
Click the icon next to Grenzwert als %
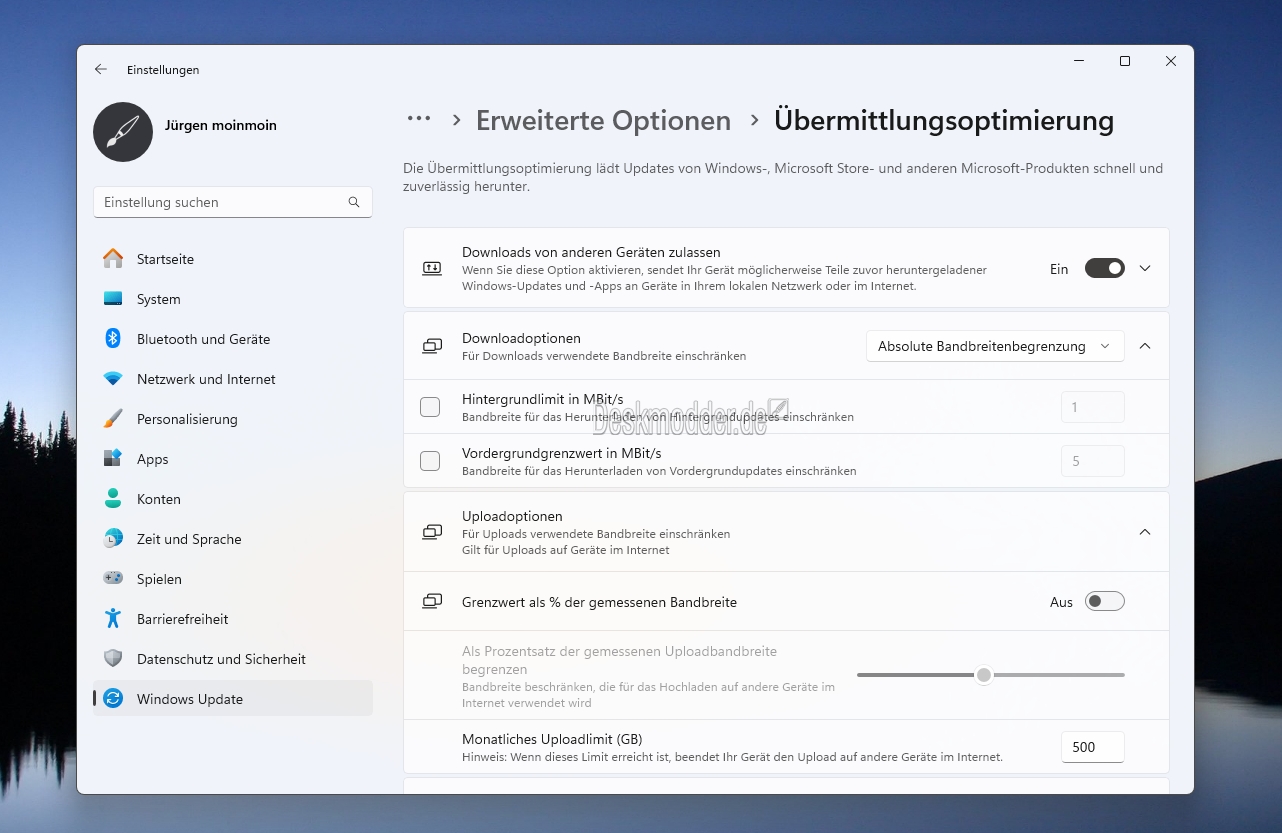[432, 602]
